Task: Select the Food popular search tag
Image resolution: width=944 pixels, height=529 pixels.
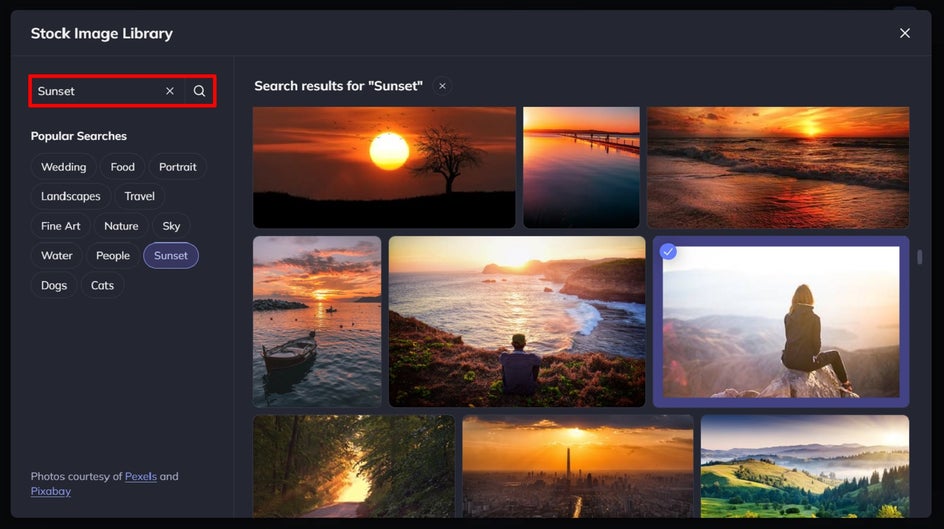Action: [x=122, y=167]
